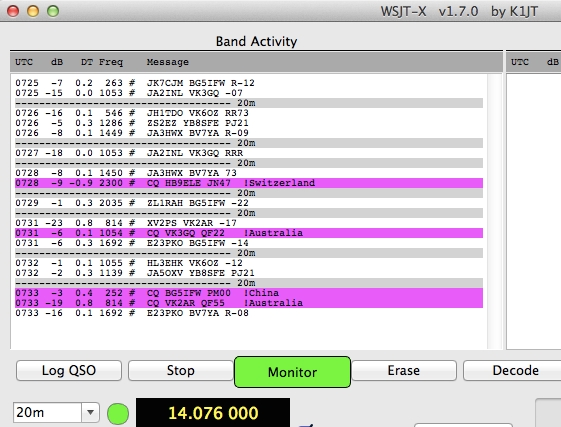Select row JA3HWX BV7YA R-09
Viewport: 561px width, 427px height.
(x=249, y=133)
